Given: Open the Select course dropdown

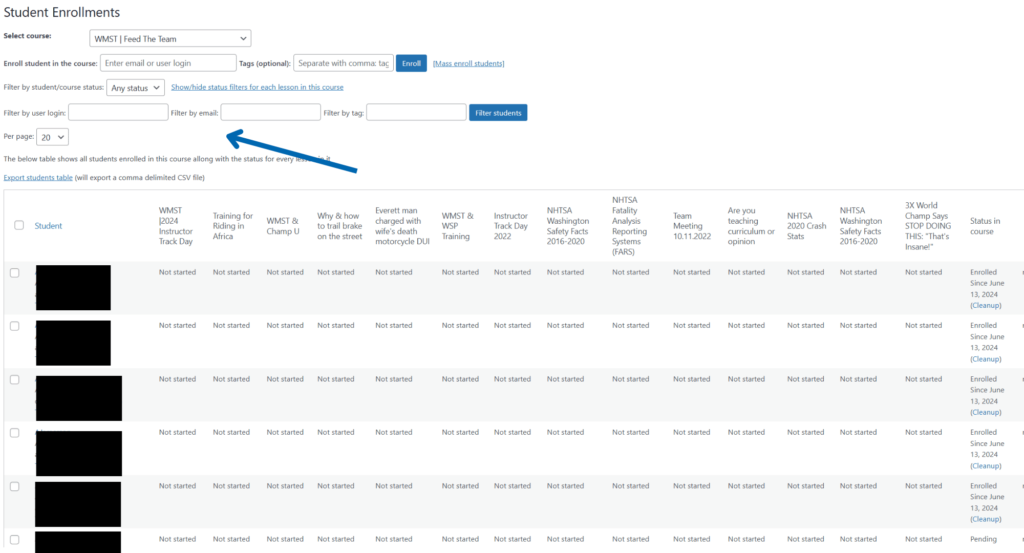Looking at the screenshot, I should tap(169, 39).
